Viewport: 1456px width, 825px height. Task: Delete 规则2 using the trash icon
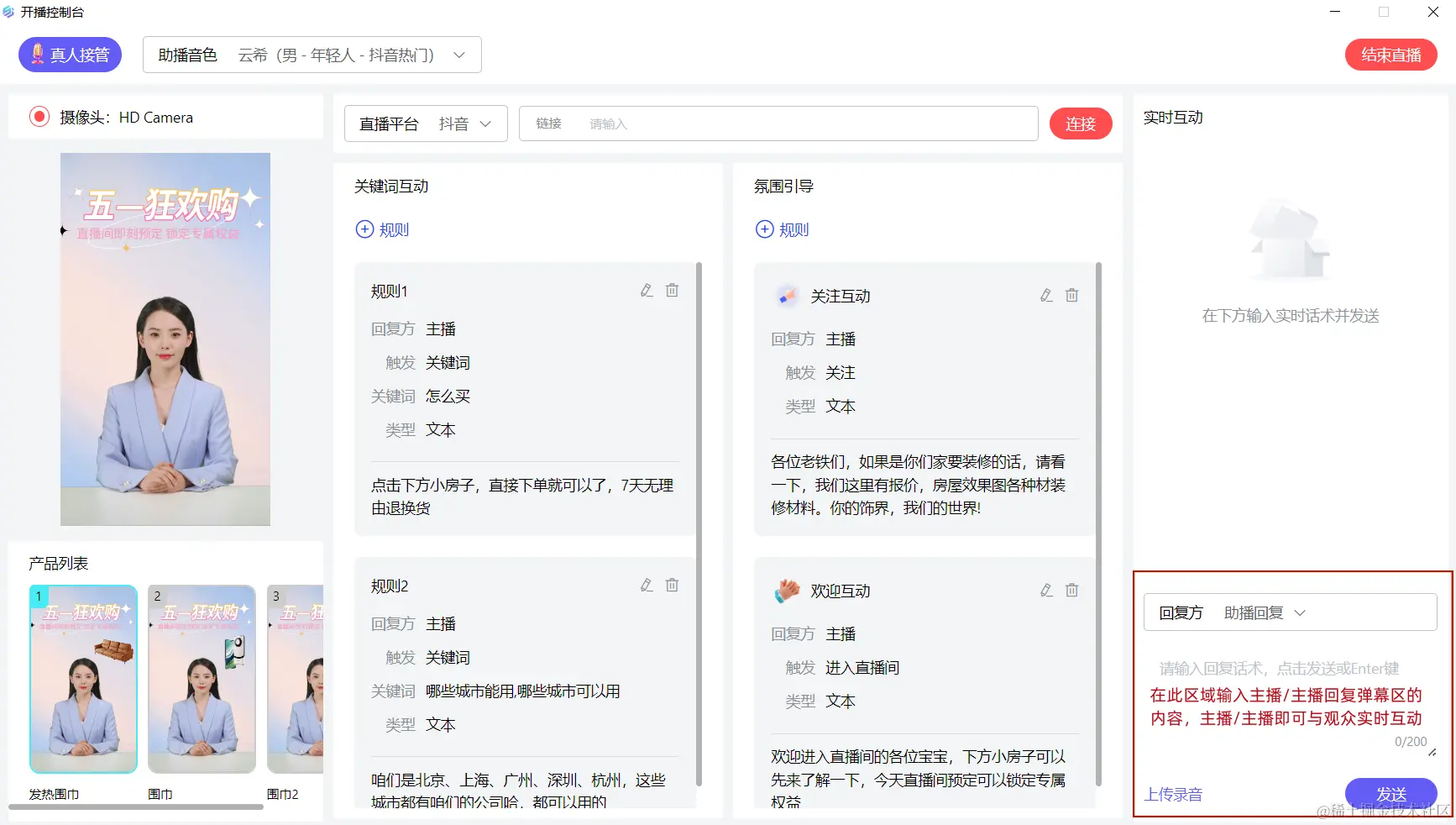click(x=672, y=586)
